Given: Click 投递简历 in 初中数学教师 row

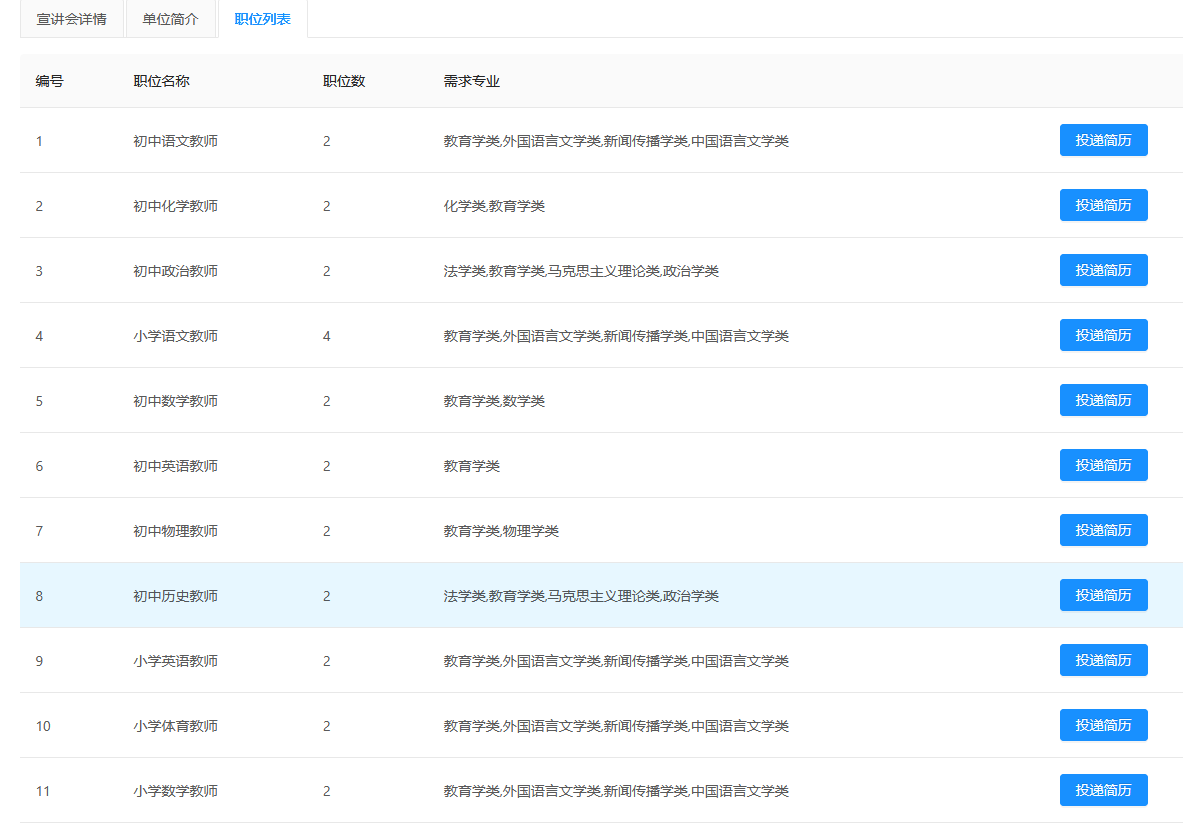Looking at the screenshot, I should point(1103,401).
